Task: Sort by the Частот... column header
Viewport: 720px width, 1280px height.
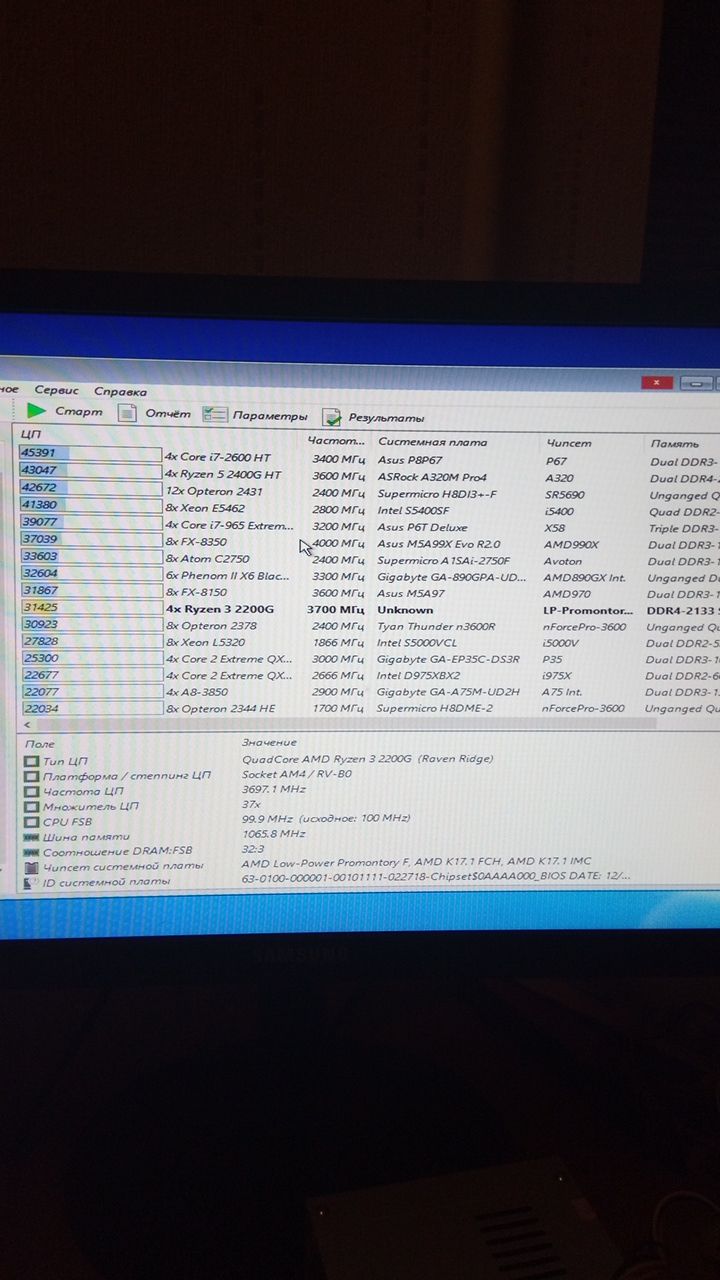Action: (338, 440)
